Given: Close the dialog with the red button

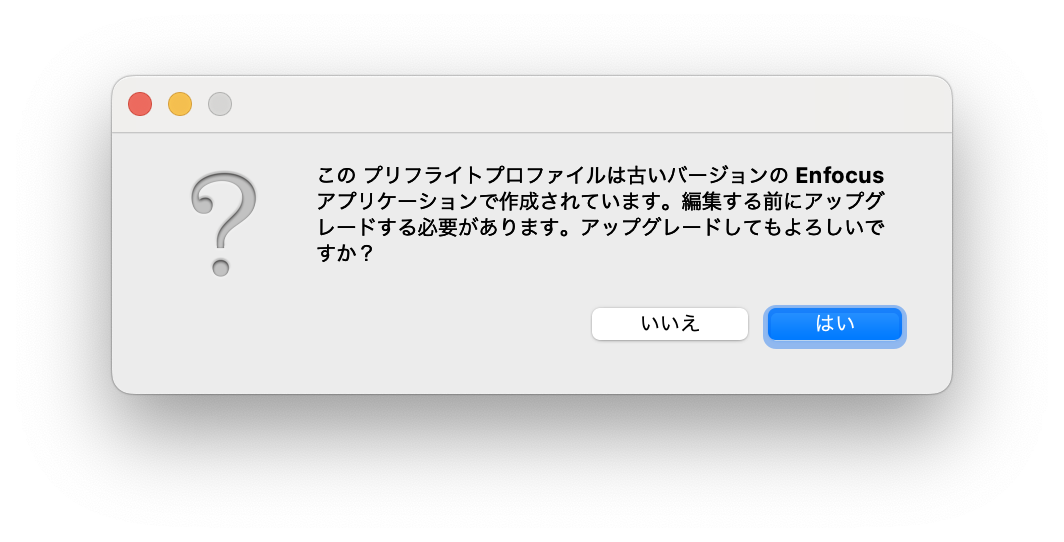Looking at the screenshot, I should click(140, 104).
